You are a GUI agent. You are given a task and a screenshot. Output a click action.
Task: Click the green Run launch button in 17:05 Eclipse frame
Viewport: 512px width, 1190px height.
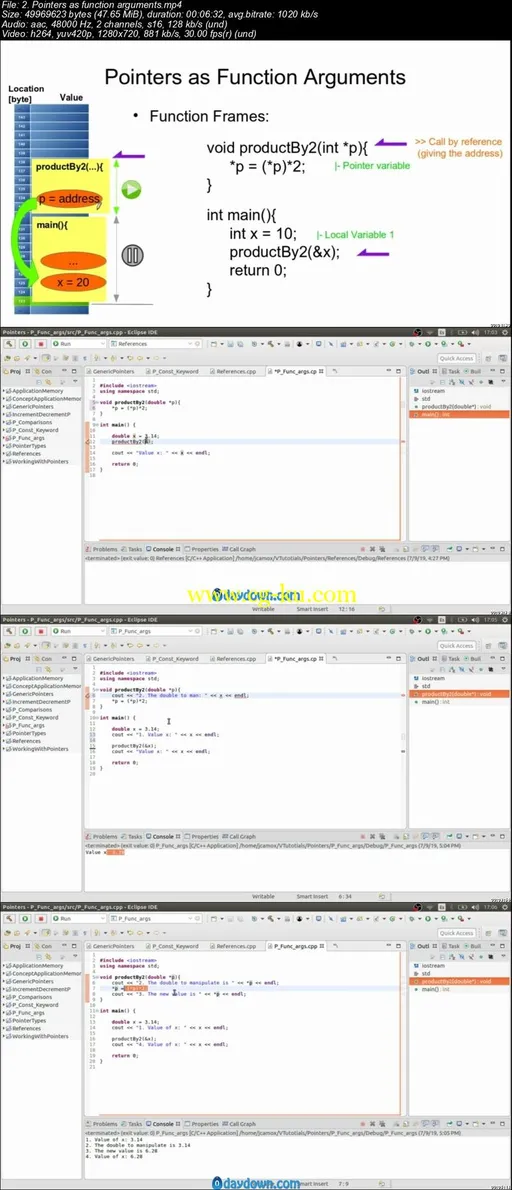[x=26, y=631]
